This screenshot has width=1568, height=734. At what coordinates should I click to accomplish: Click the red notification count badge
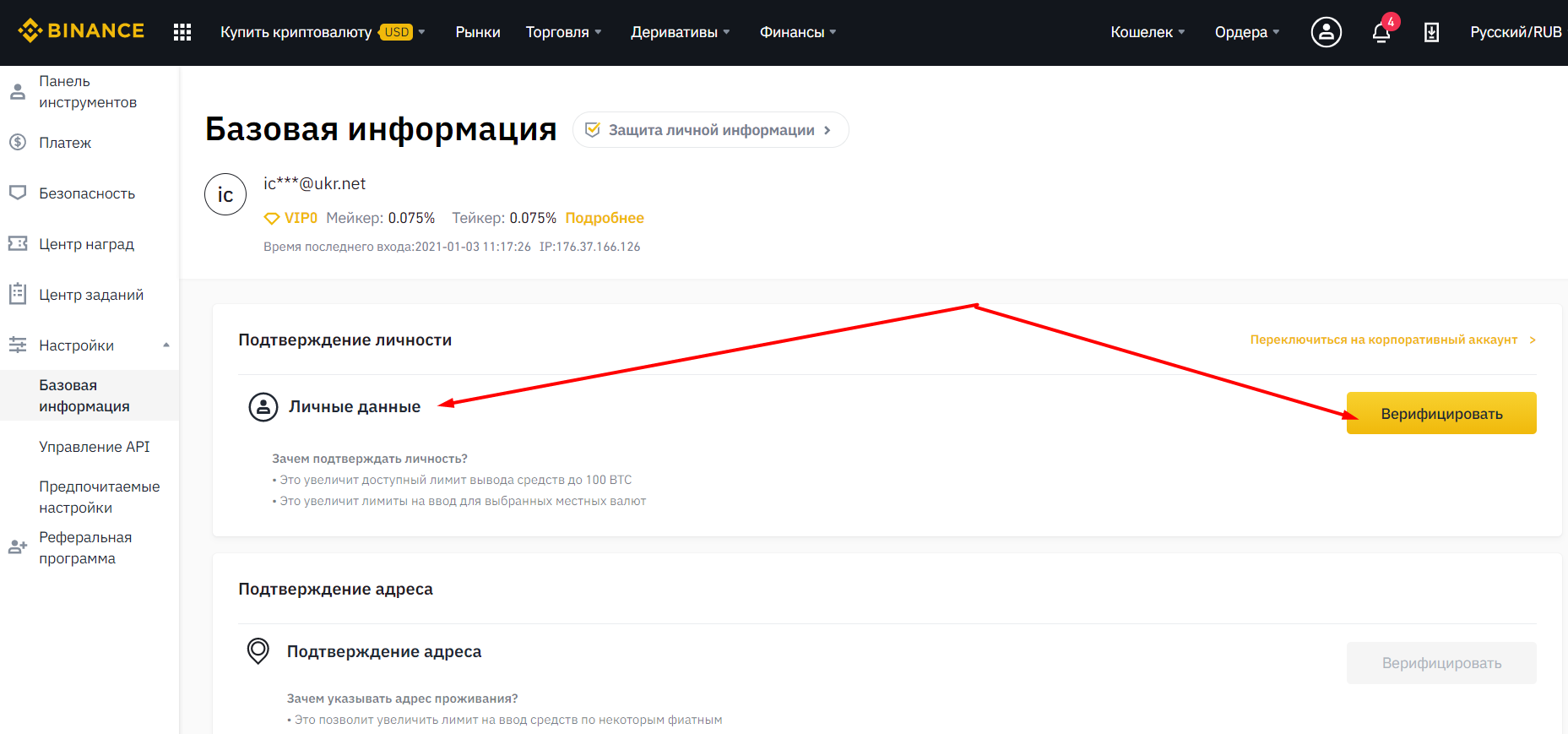click(x=1391, y=22)
